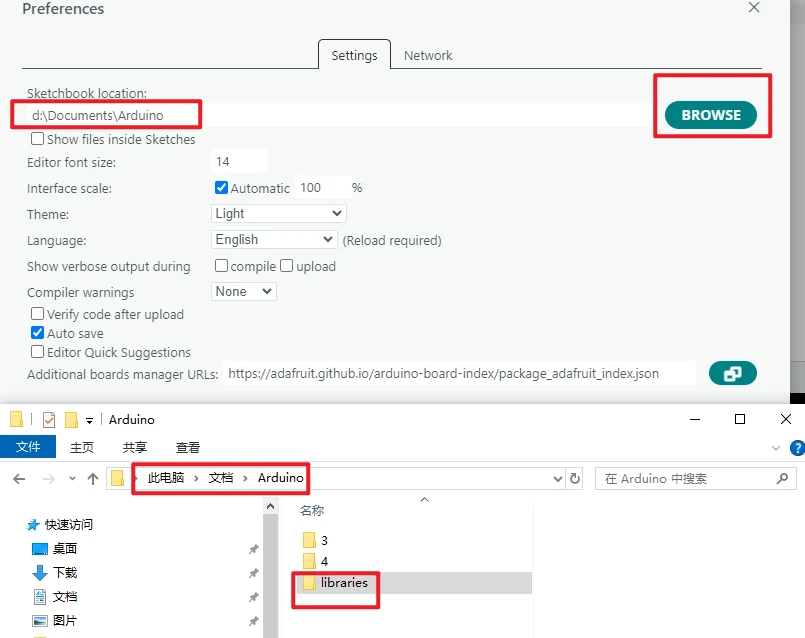Enable verbose output during upload
Image resolution: width=805 pixels, height=638 pixels.
click(x=286, y=266)
